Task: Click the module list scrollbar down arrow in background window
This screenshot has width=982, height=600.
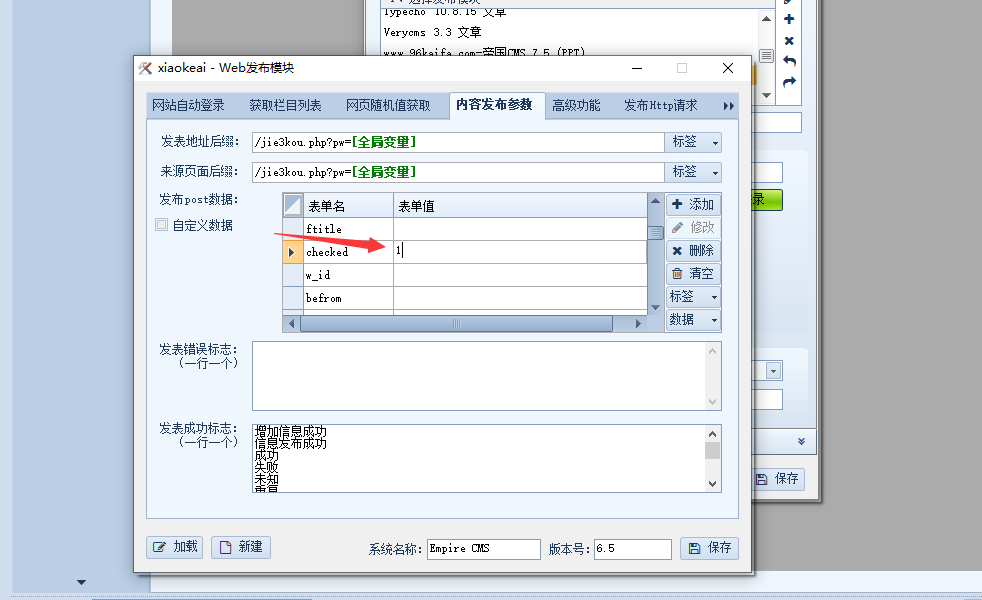Action: (x=767, y=96)
